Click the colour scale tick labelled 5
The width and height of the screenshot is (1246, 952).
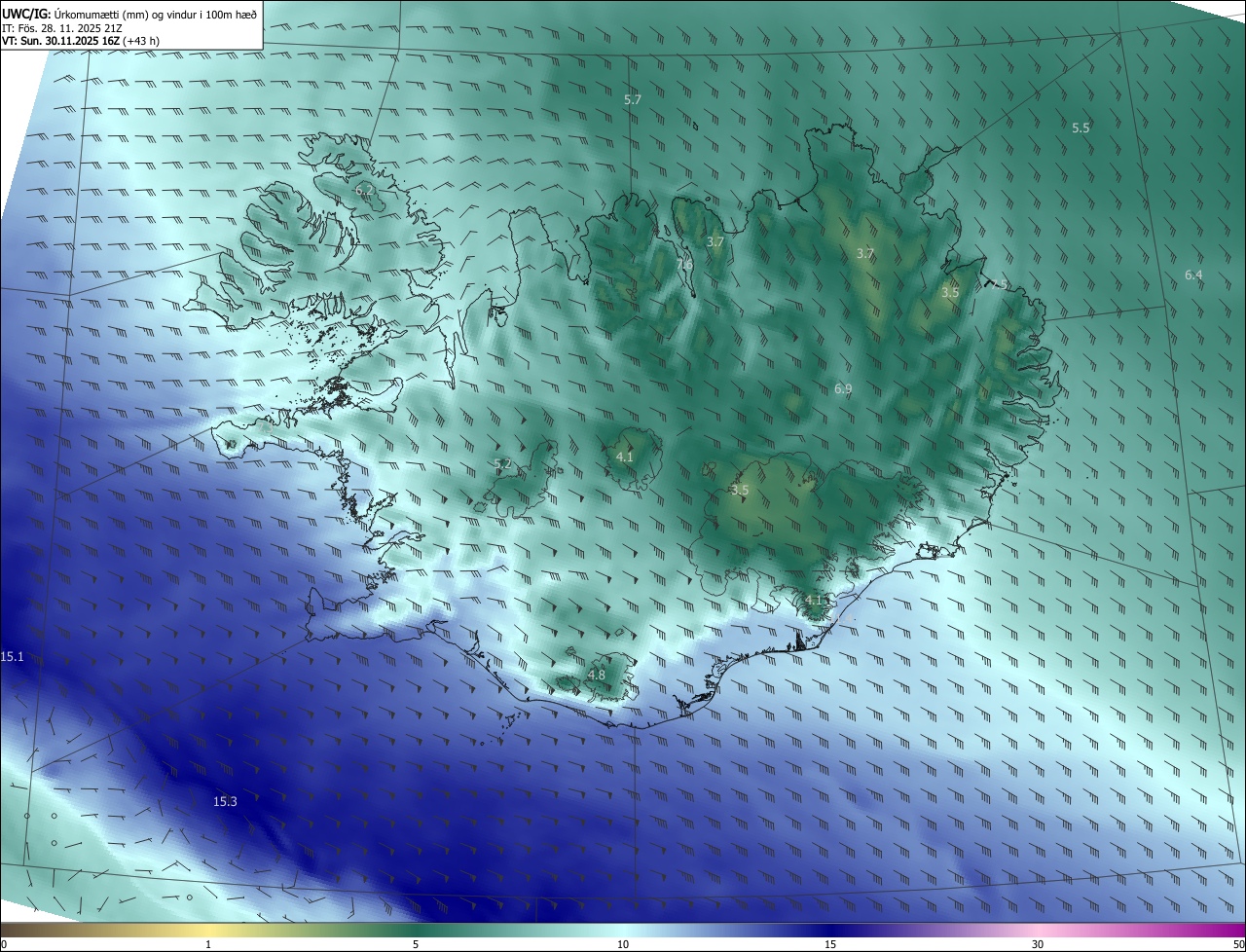coord(416,944)
